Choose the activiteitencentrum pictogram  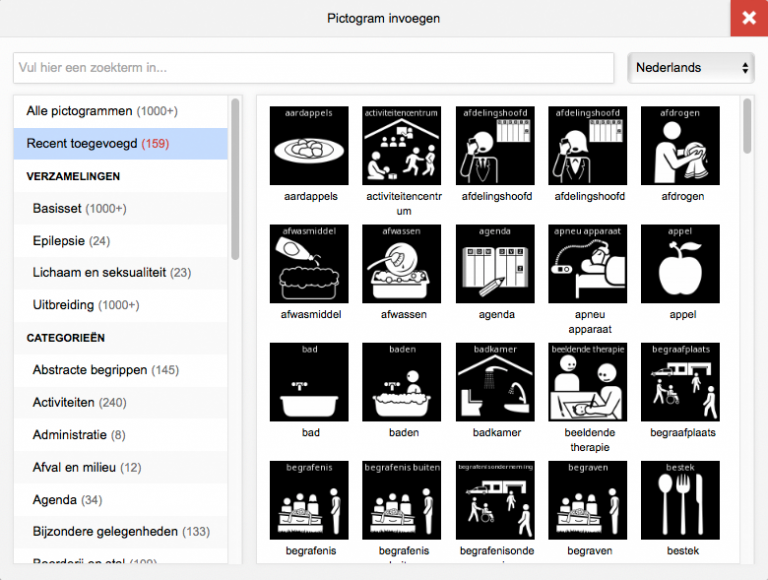[402, 146]
